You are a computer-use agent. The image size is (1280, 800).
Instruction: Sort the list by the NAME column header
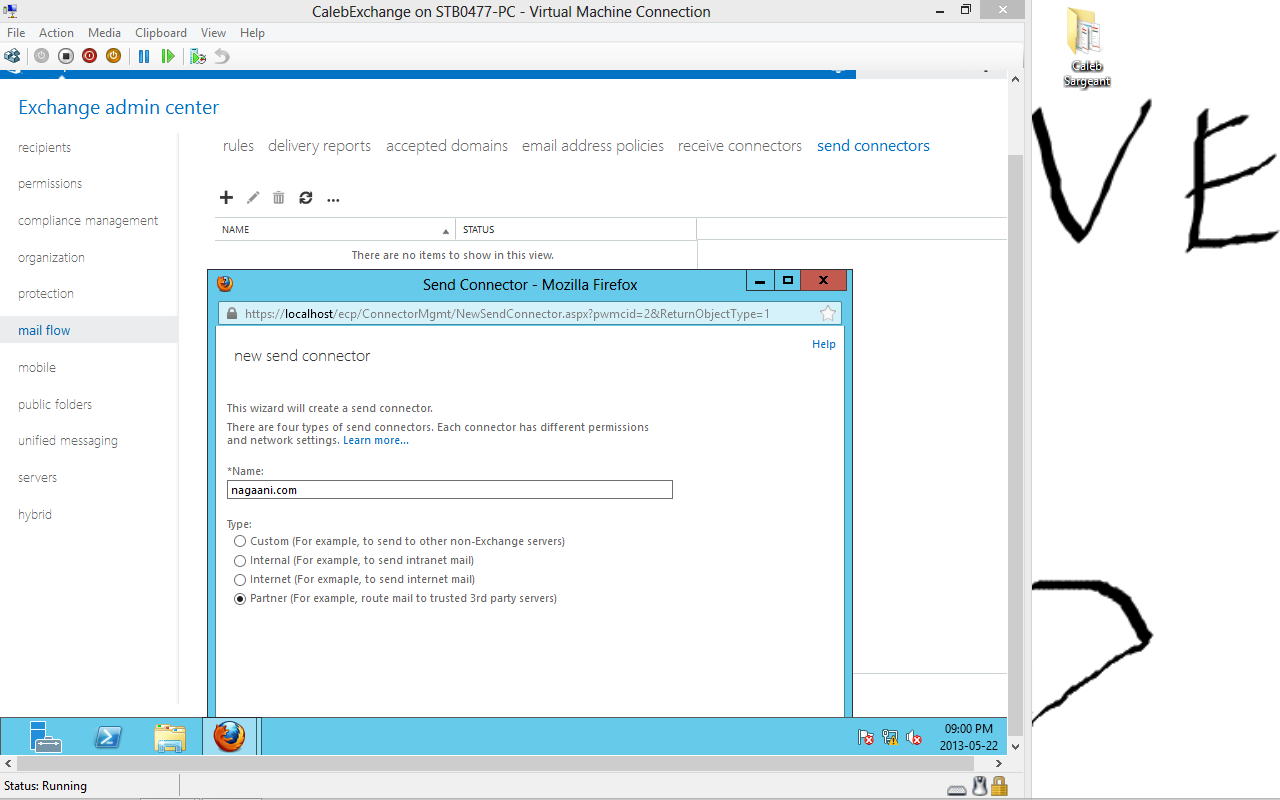tap(335, 229)
